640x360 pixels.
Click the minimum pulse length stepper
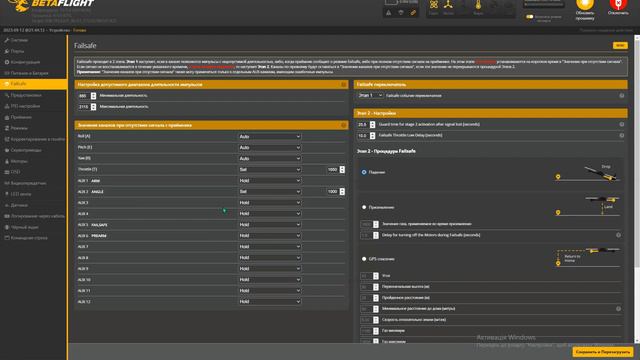(93, 96)
